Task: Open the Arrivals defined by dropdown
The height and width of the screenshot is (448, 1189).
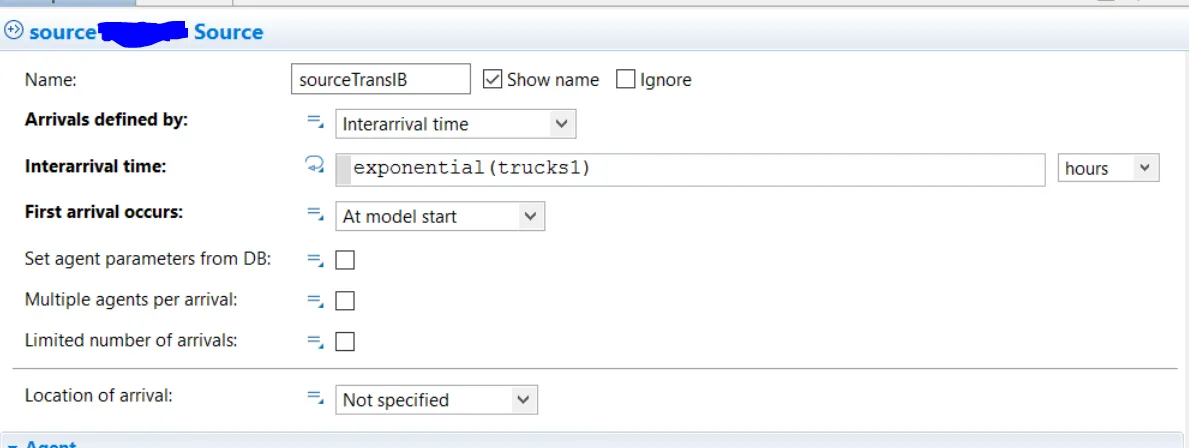Action: (455, 124)
